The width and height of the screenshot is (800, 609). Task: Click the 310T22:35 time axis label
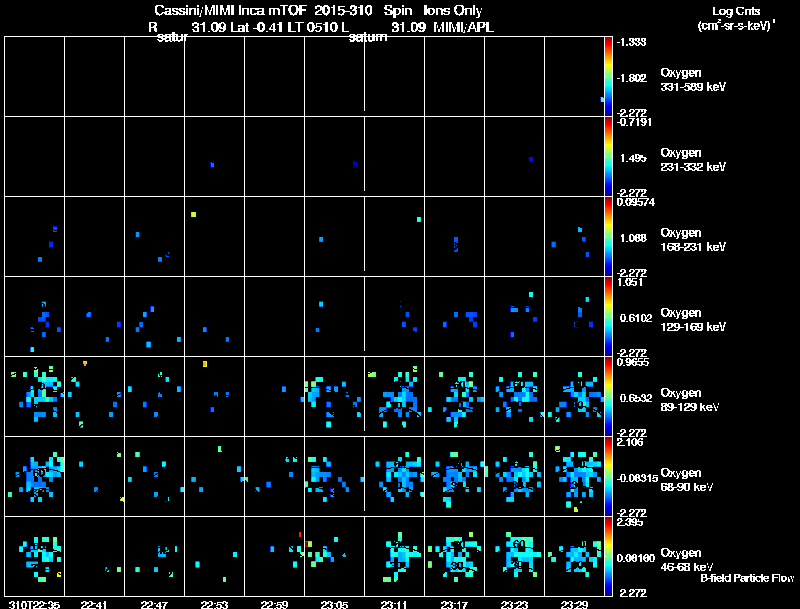[x=34, y=604]
